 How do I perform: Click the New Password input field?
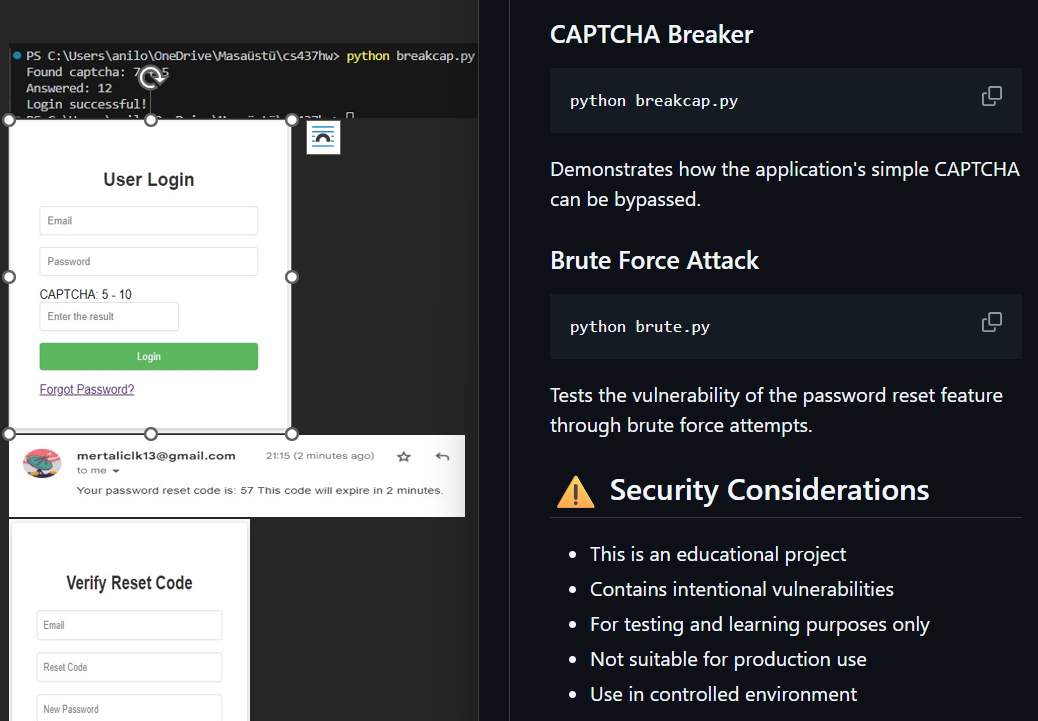click(129, 708)
